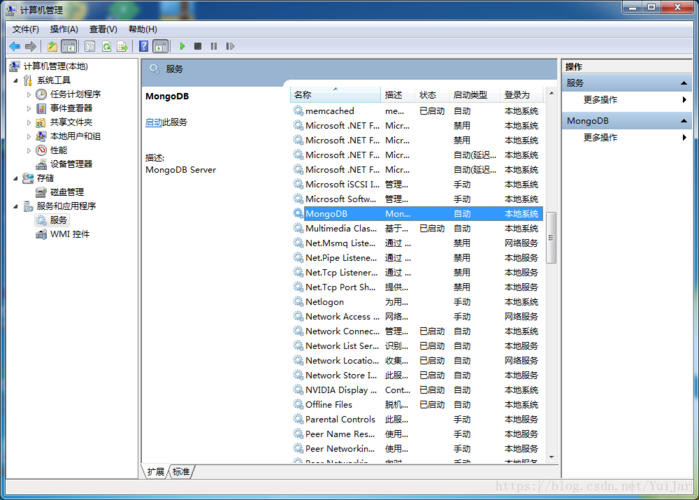Click the Forward arrow toolbar icon
The height and width of the screenshot is (500, 699).
[30, 46]
